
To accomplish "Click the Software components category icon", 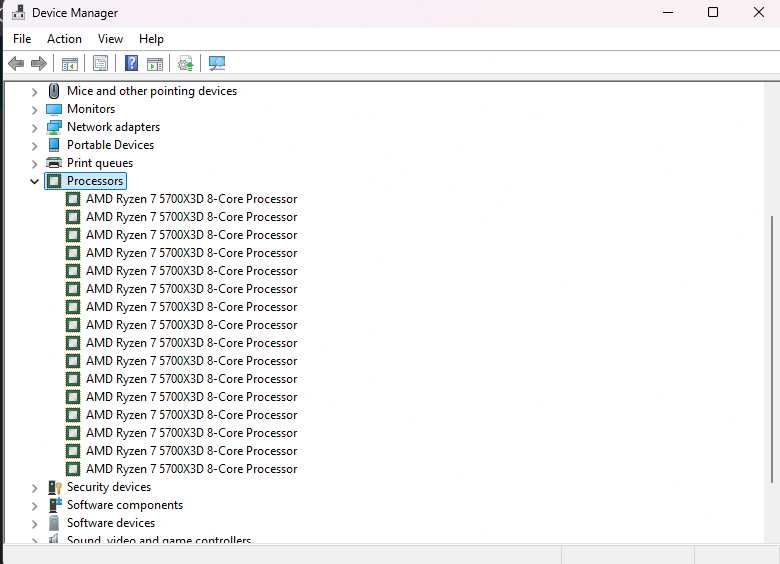I will (55, 505).
